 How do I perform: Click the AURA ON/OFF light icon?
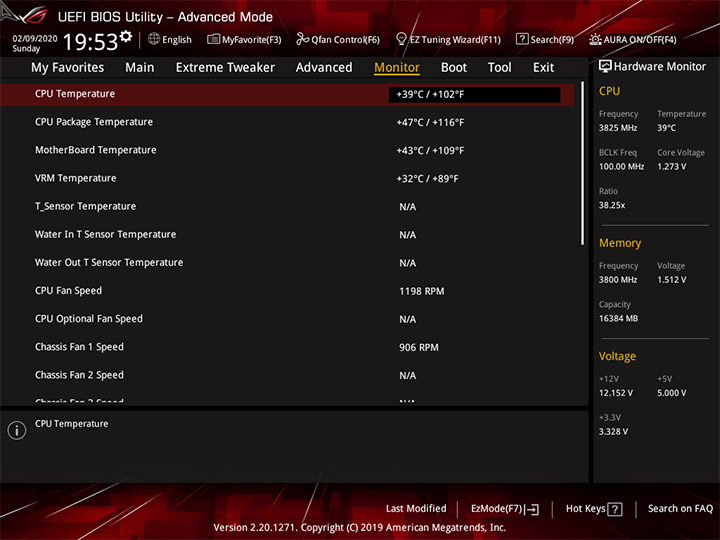tap(595, 39)
